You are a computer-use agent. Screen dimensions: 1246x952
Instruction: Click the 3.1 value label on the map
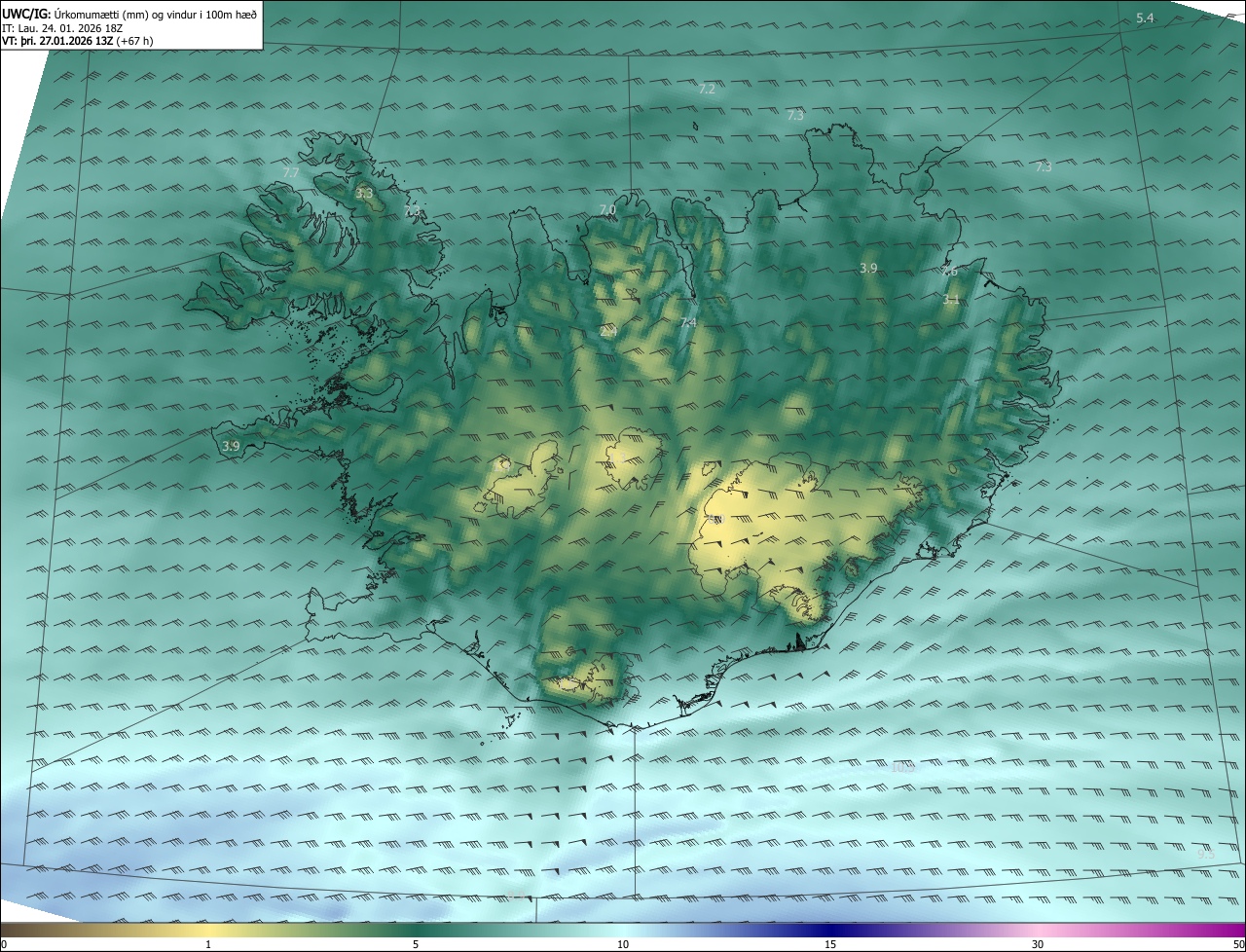pos(951,300)
